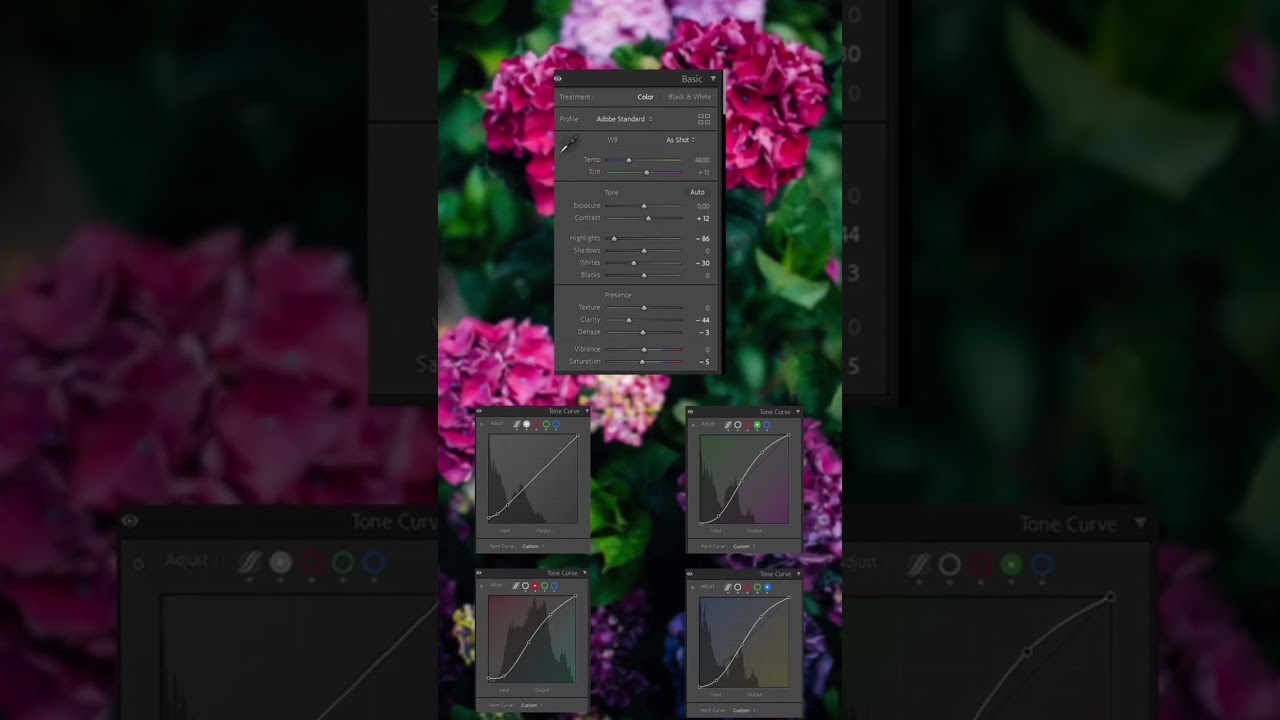The image size is (1280, 720).
Task: Click the Temp value 4800
Action: tap(702, 160)
